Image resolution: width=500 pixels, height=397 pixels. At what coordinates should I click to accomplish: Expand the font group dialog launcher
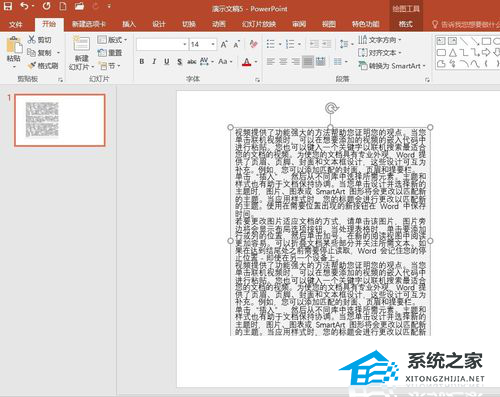coord(257,80)
